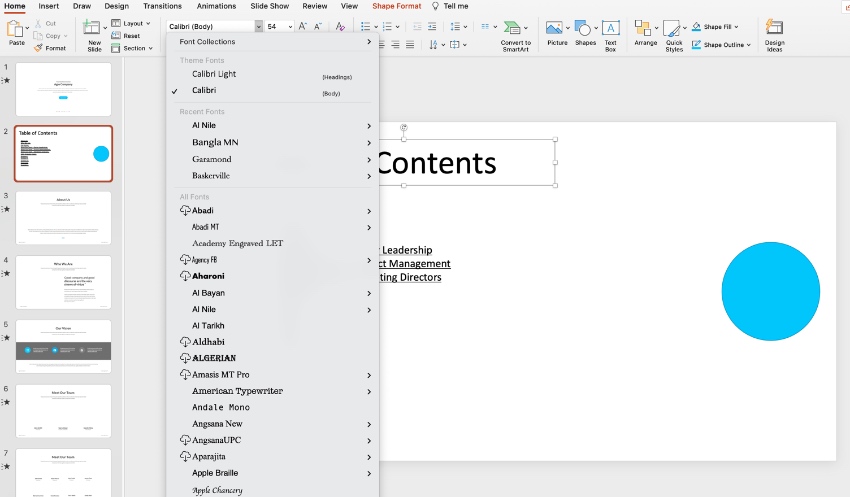Apply a numbered list

coord(387,26)
